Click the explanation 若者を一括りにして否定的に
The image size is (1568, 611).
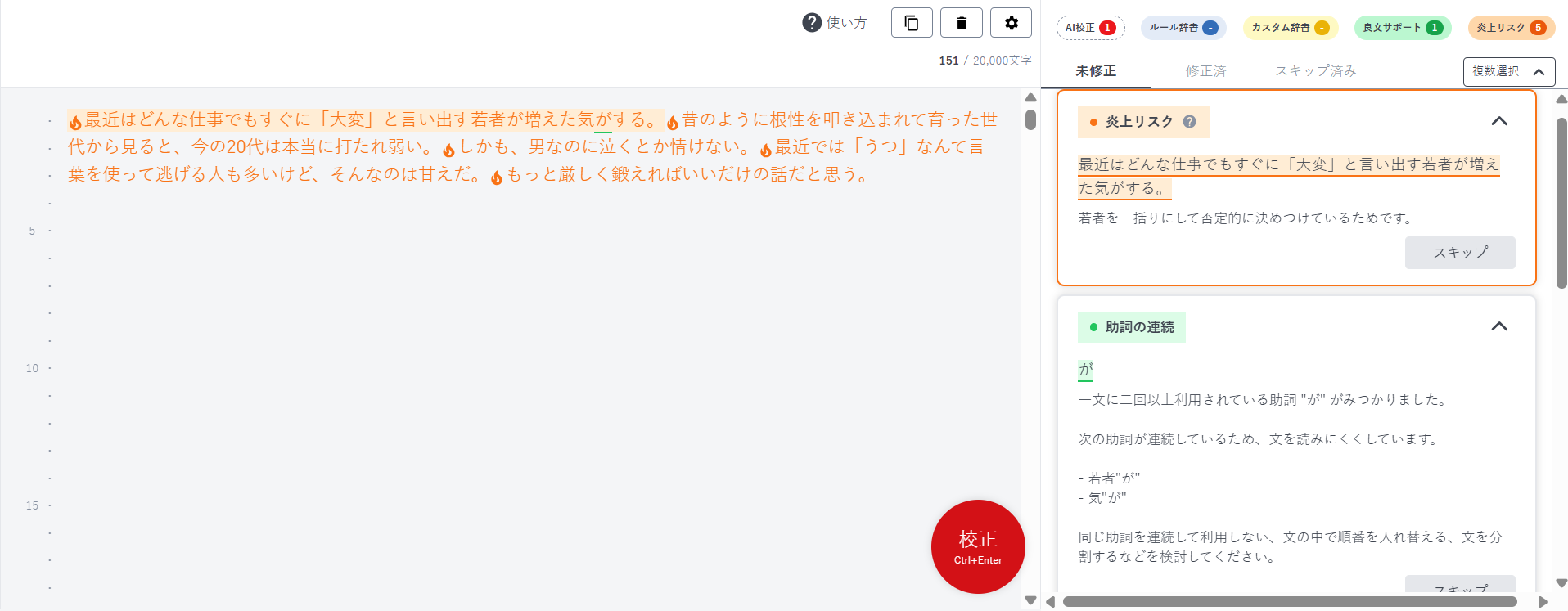pos(1247,218)
